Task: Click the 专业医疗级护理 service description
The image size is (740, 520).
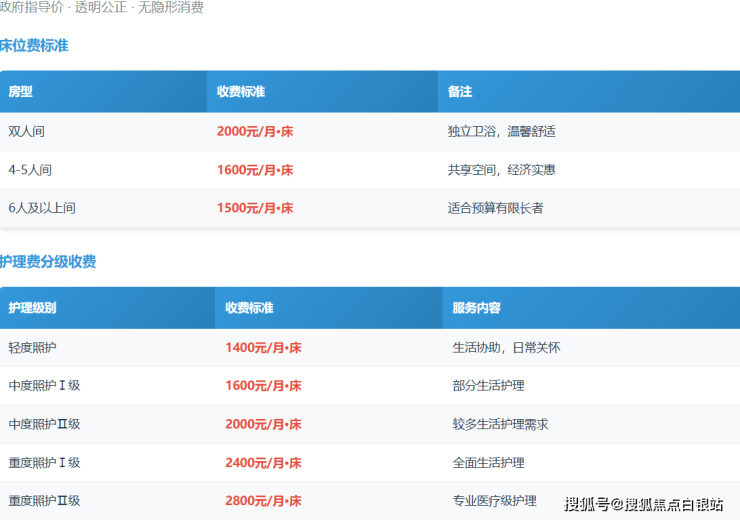Action: tap(495, 501)
